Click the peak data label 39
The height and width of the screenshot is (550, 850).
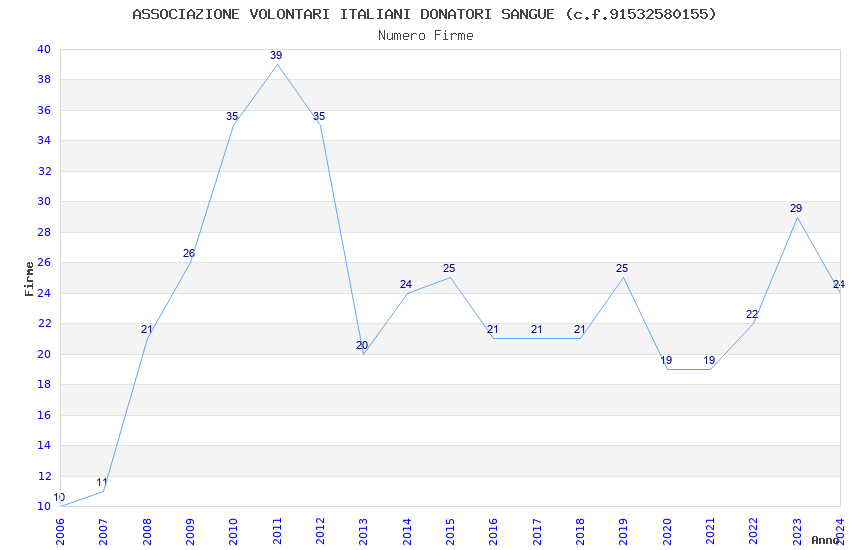tap(276, 55)
